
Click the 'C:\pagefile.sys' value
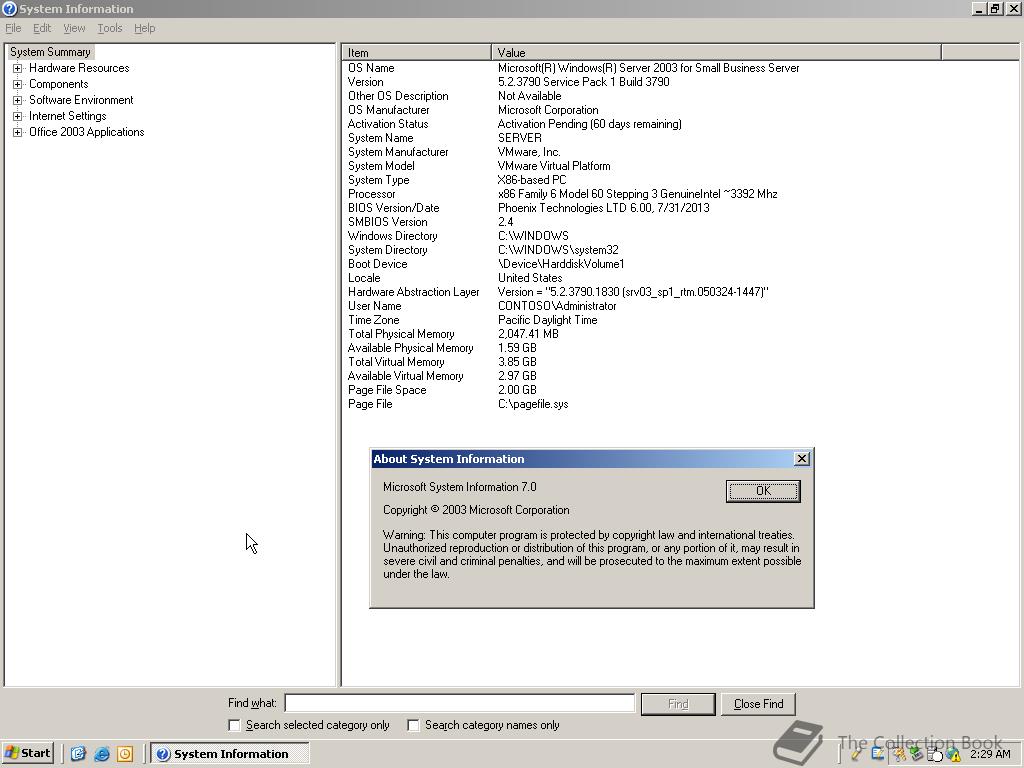[533, 404]
